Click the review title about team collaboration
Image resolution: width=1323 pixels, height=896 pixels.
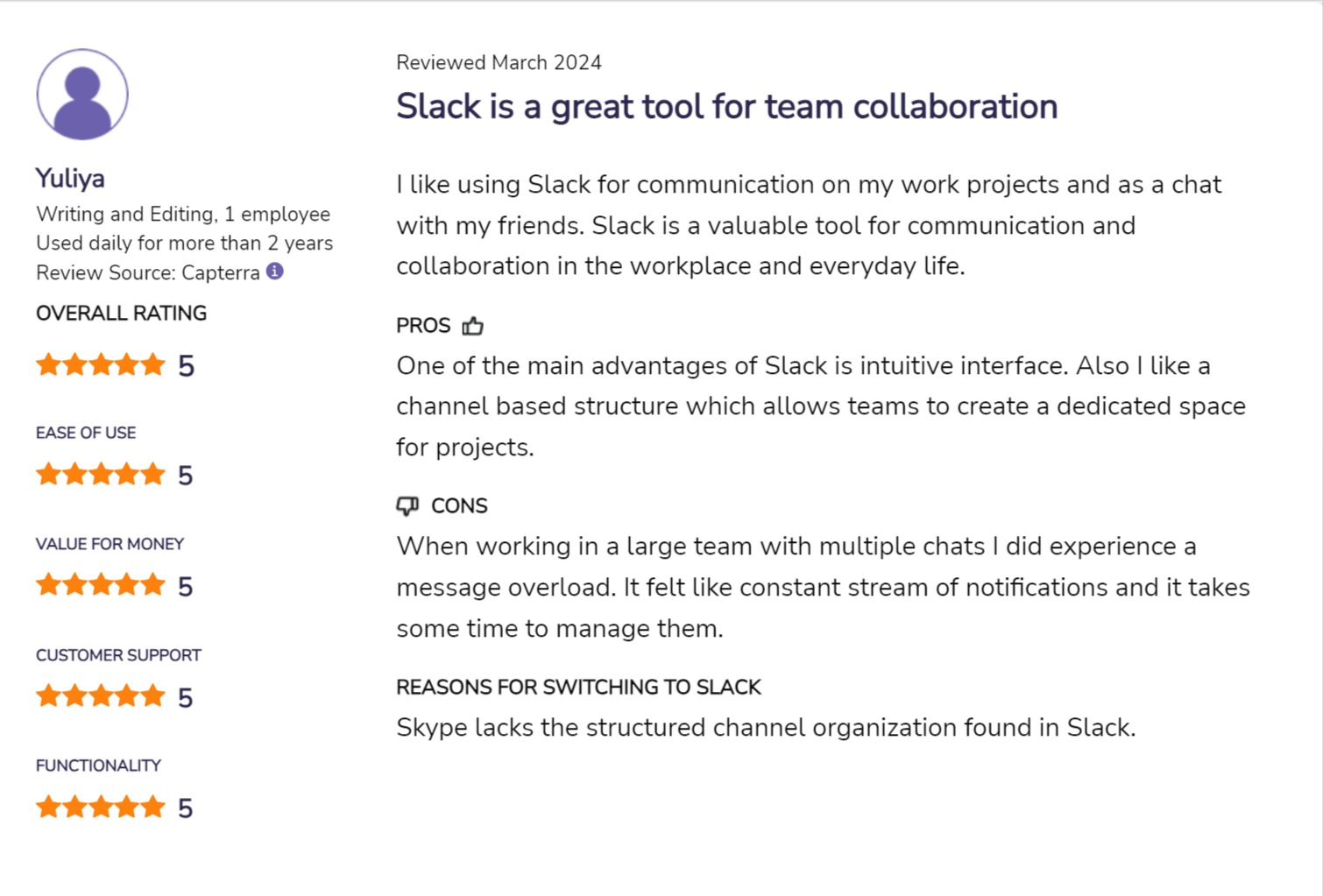(726, 107)
